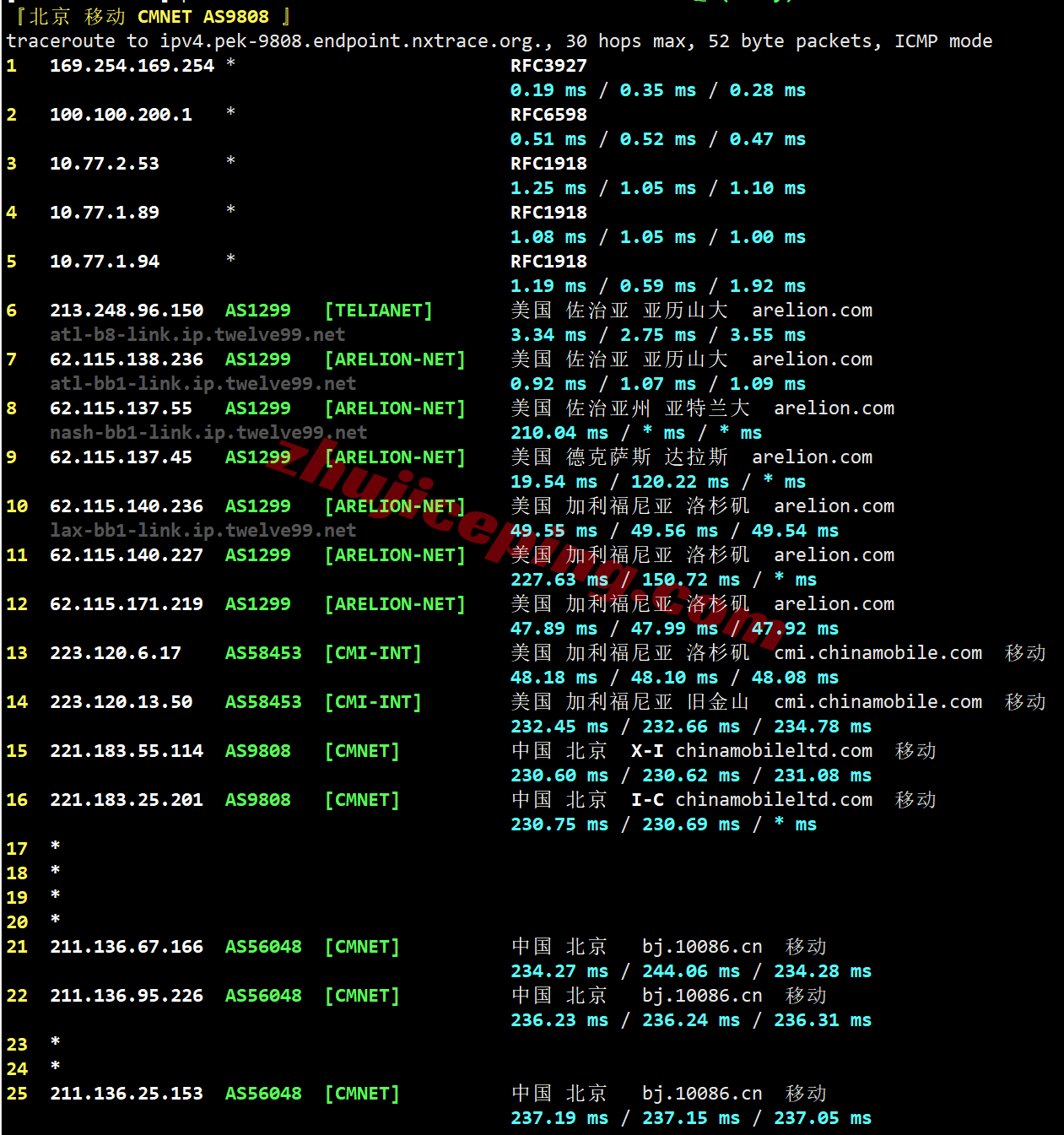
Task: Select the RFC1918 label for 10.77.2.53
Action: pyautogui.click(x=548, y=164)
